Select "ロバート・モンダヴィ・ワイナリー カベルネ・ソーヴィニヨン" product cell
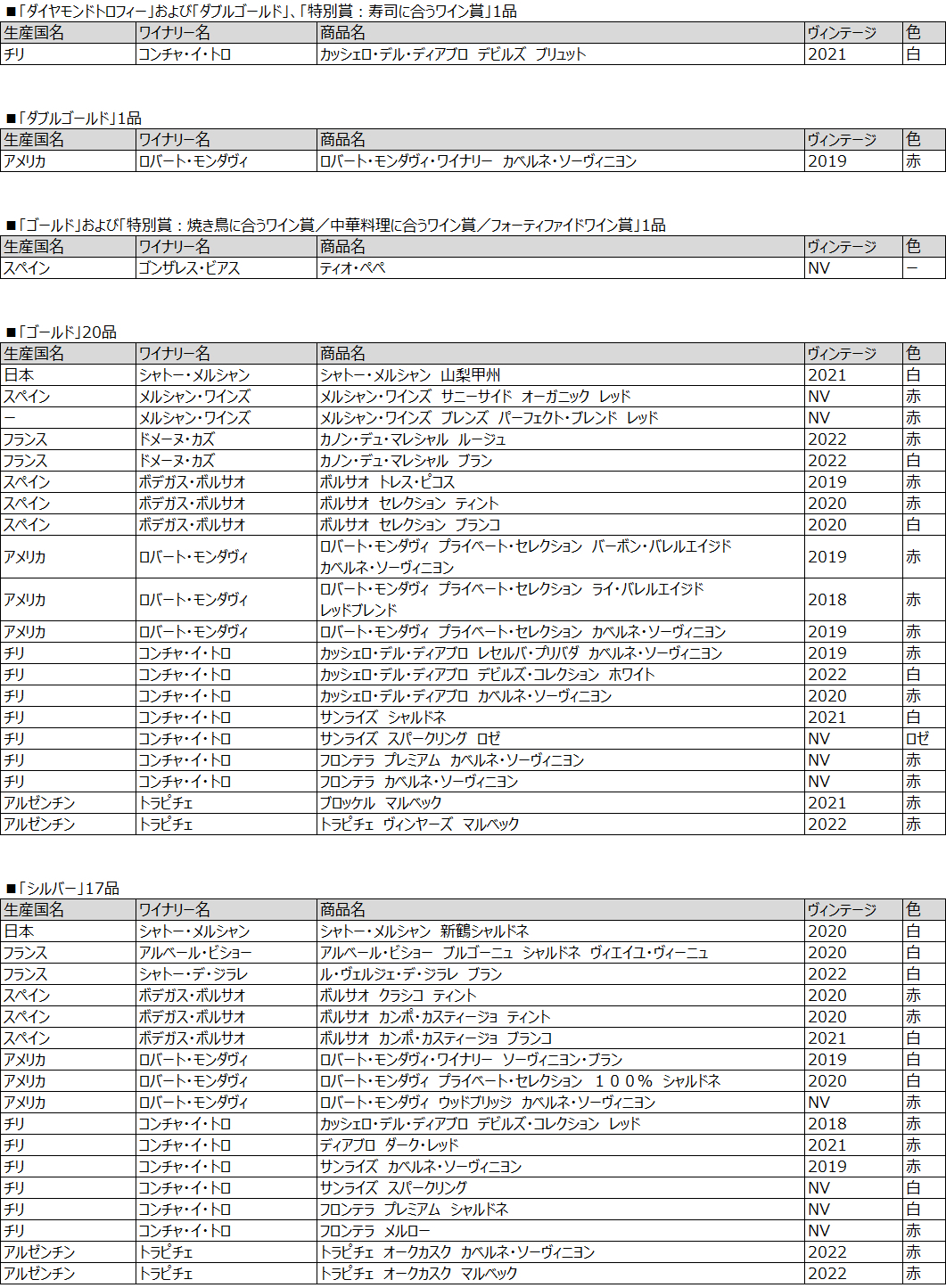 (478, 161)
